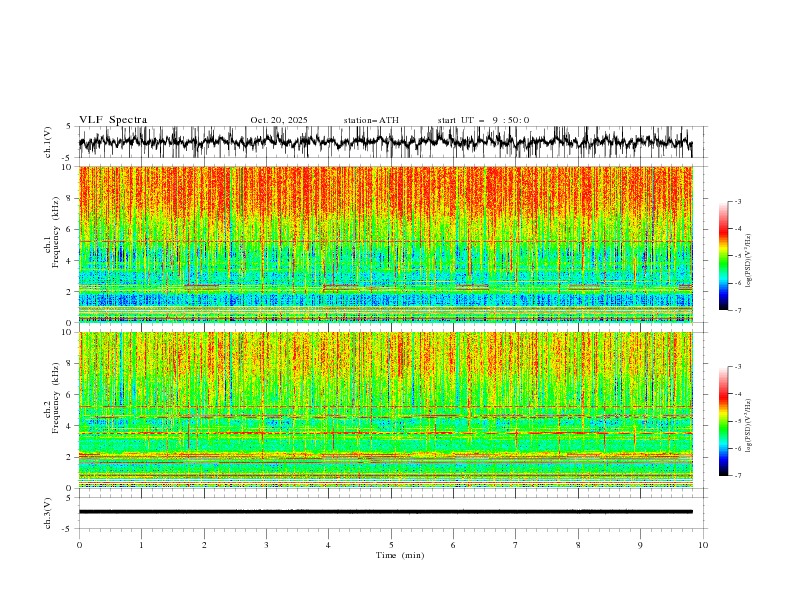
Task: Click the "2" tick on the time axis
Action: tap(204, 545)
